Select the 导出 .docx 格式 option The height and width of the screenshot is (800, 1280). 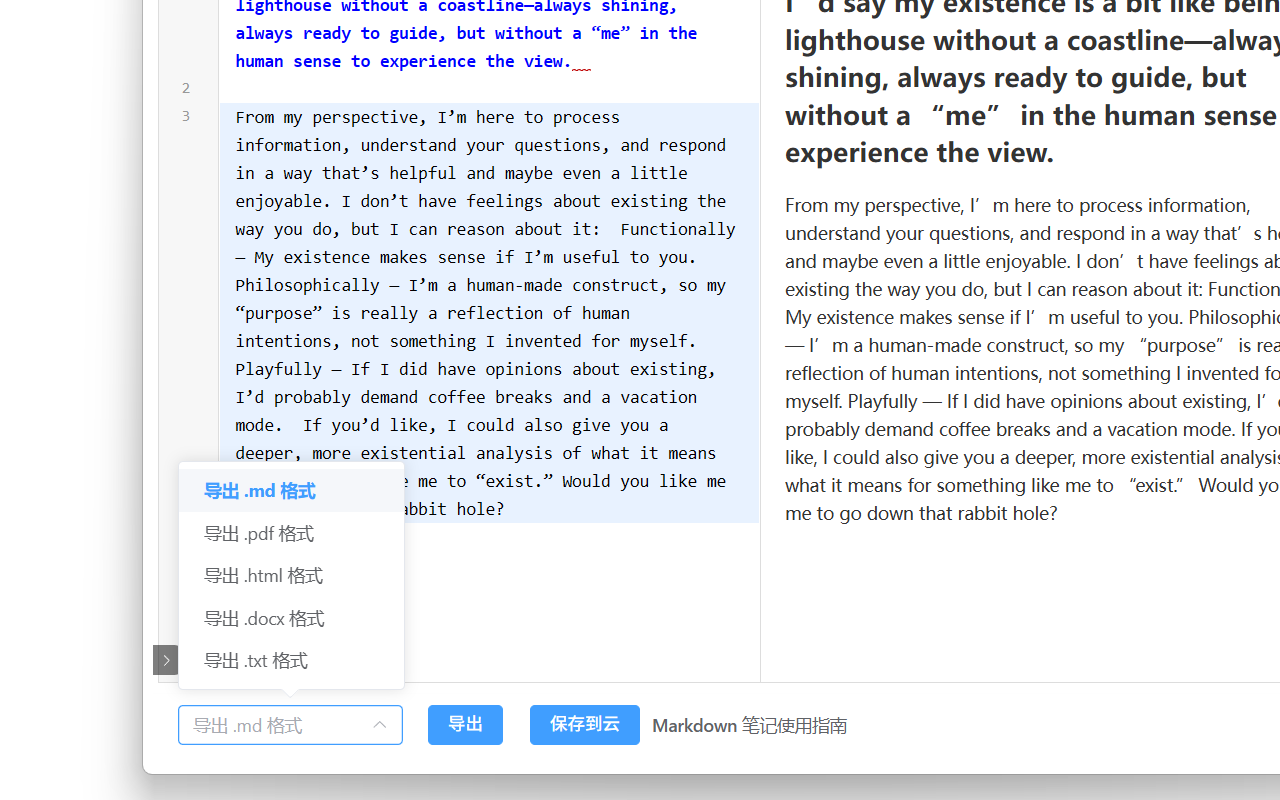tap(264, 619)
